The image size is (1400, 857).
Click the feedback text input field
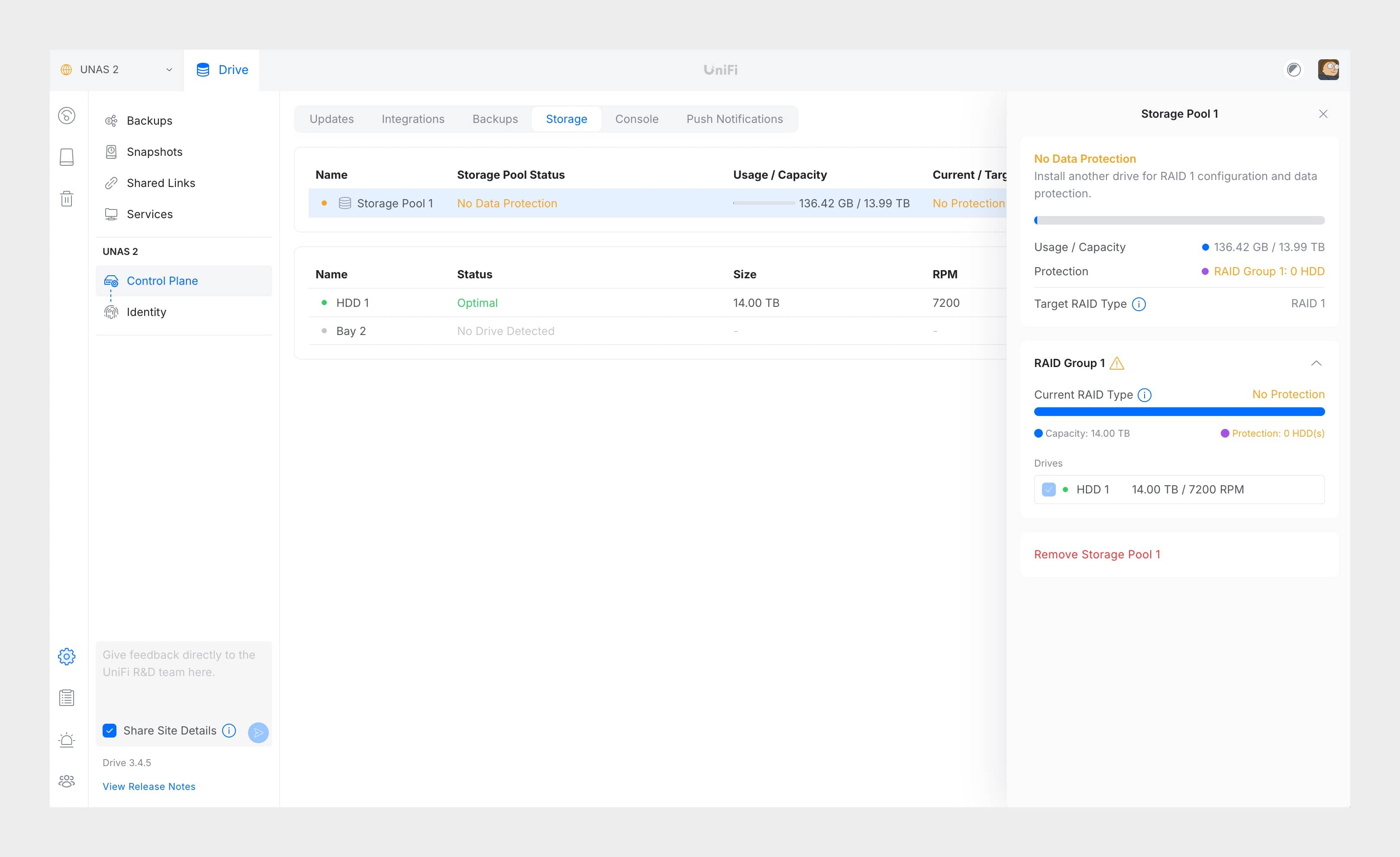[x=184, y=676]
